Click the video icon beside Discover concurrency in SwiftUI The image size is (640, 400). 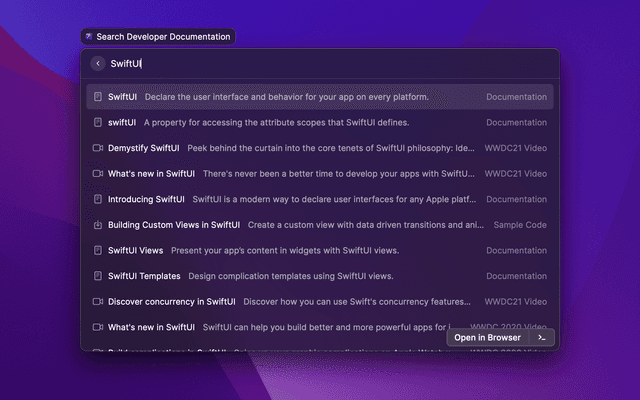(98, 301)
